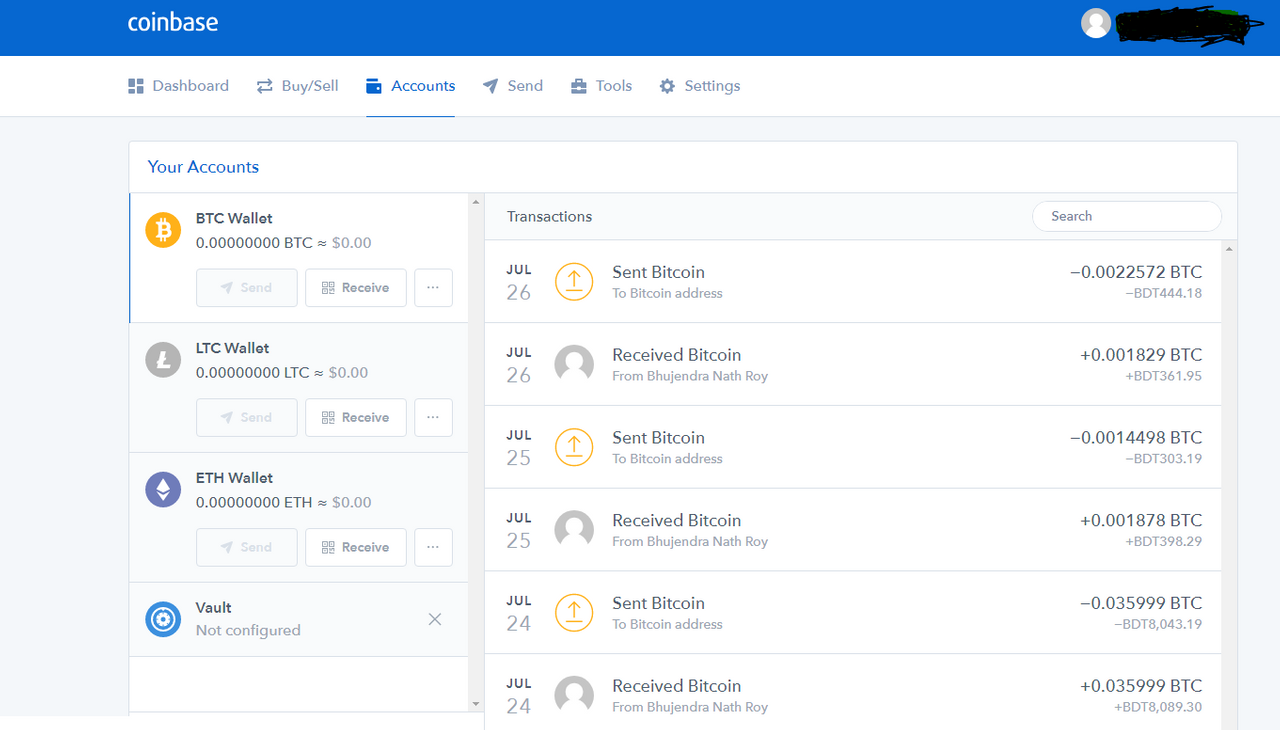Select the BTC Wallet title
Viewport: 1280px width, 730px height.
pyautogui.click(x=234, y=218)
